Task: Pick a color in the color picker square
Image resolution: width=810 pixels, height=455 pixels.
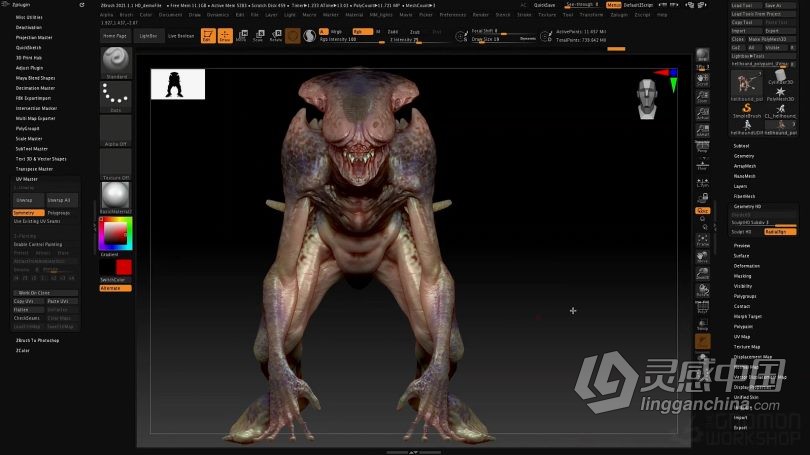Action: coord(116,233)
